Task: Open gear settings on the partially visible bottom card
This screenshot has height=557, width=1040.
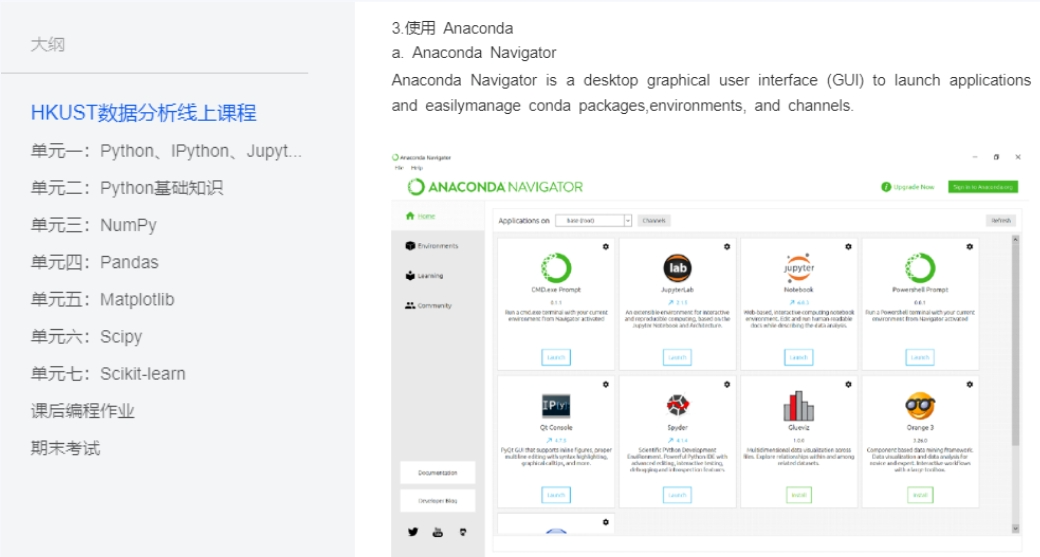Action: pos(606,523)
